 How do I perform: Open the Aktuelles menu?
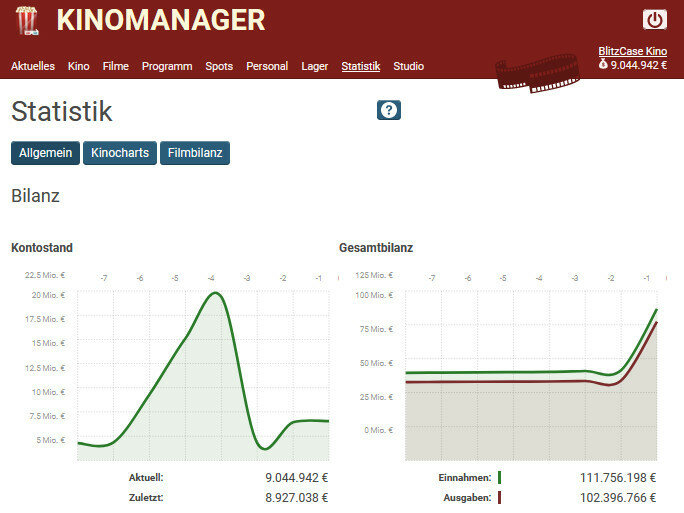33,66
